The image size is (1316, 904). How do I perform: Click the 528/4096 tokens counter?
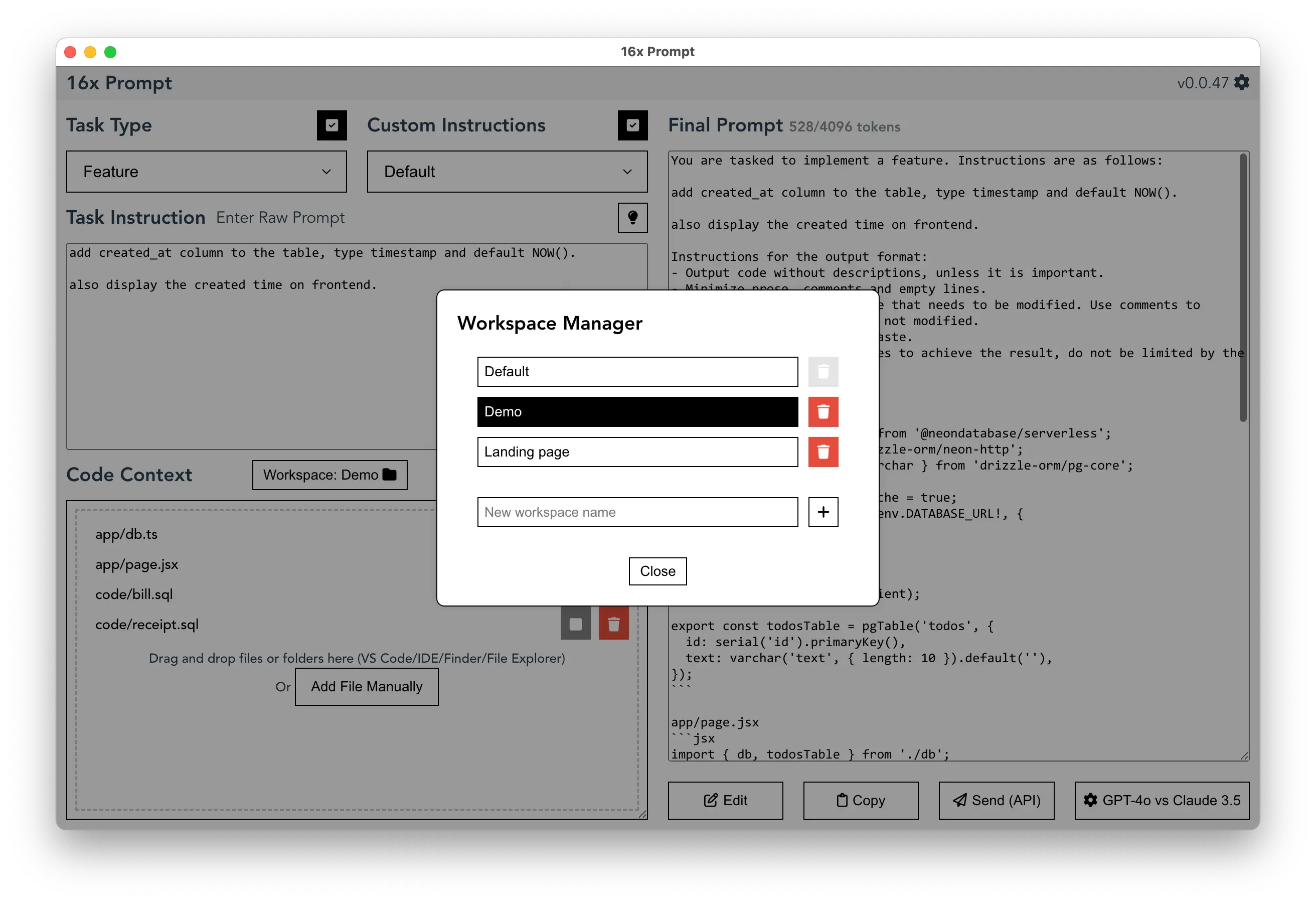844,127
